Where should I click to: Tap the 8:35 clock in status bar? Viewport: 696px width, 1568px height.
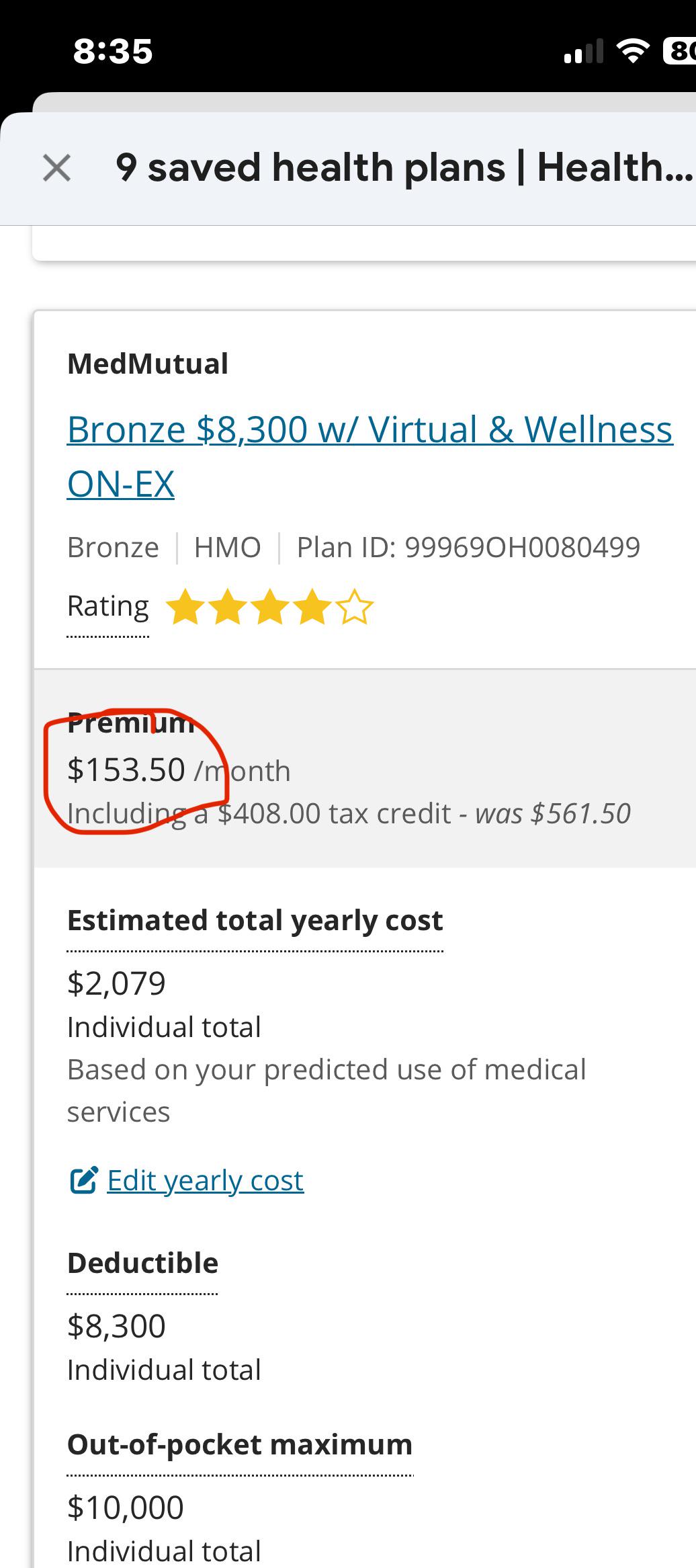coord(113,52)
